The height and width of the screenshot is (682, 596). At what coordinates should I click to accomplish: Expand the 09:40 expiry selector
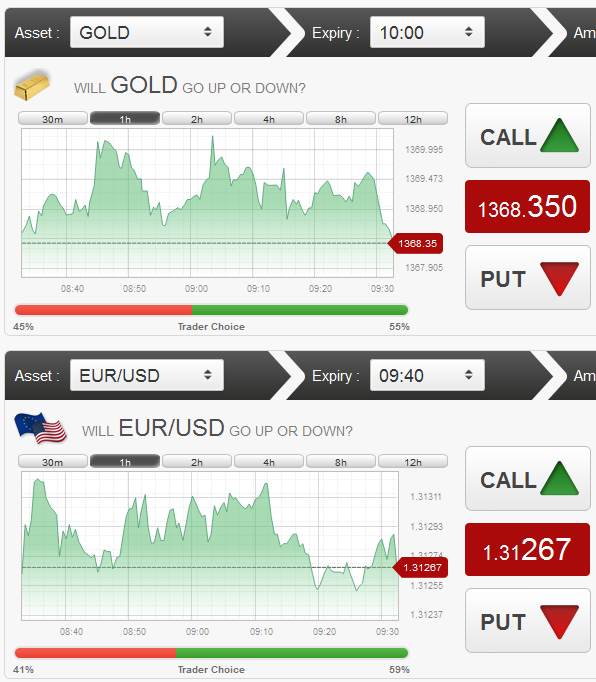pos(427,375)
